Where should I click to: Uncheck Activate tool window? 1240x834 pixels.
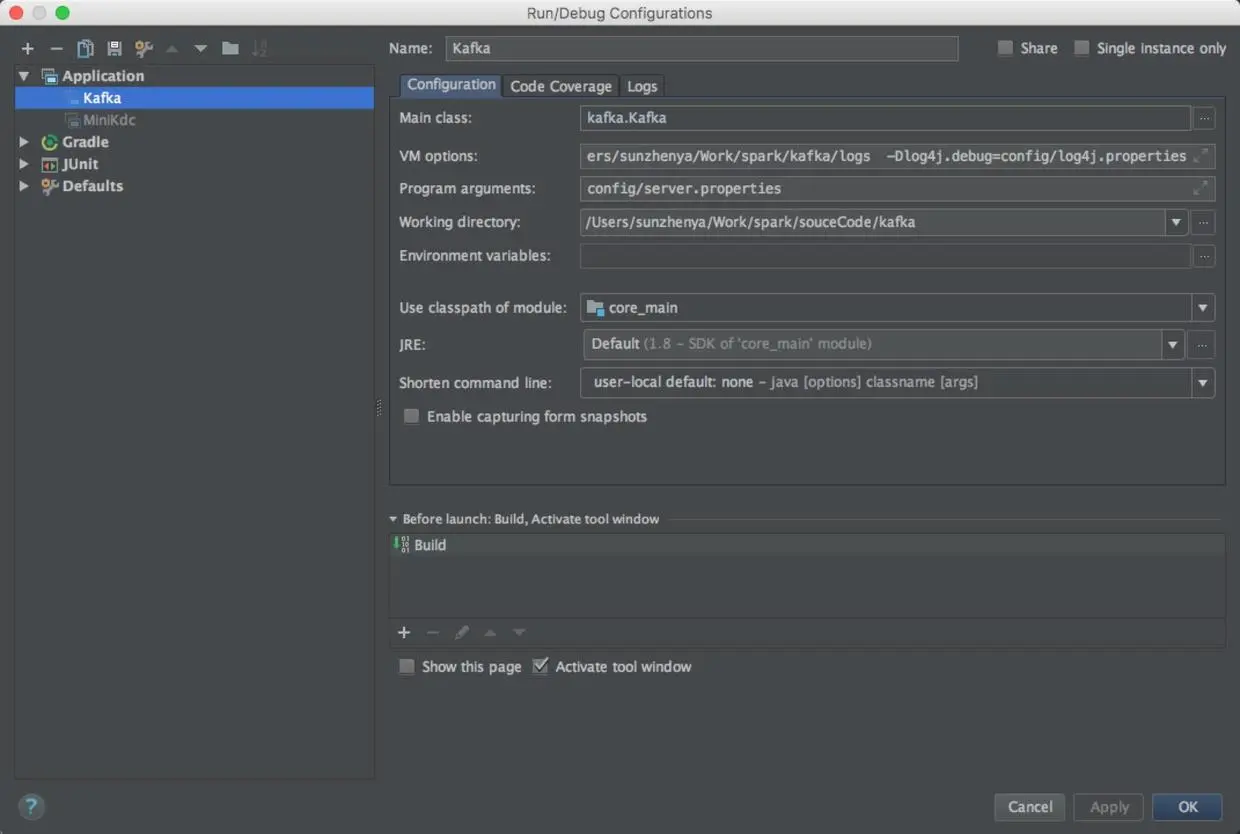click(540, 666)
